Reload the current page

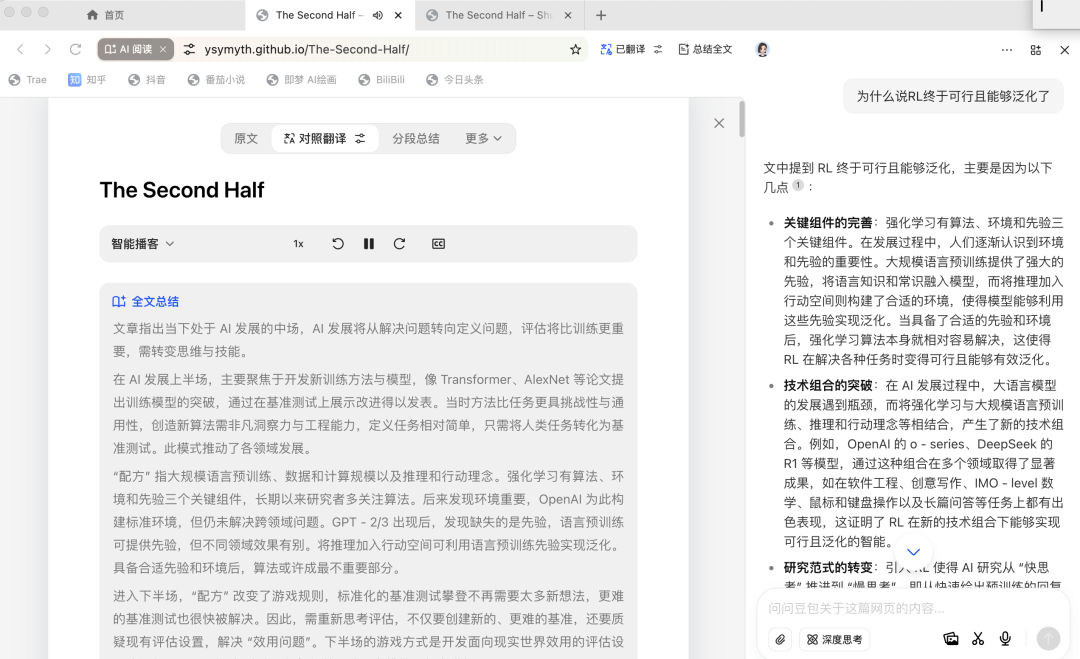[x=75, y=49]
